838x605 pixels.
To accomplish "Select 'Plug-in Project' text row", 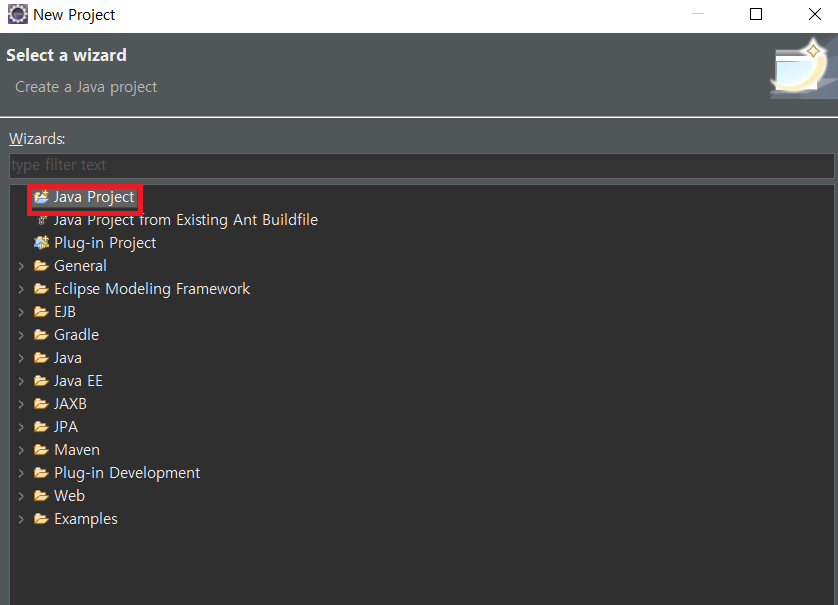I will click(105, 243).
